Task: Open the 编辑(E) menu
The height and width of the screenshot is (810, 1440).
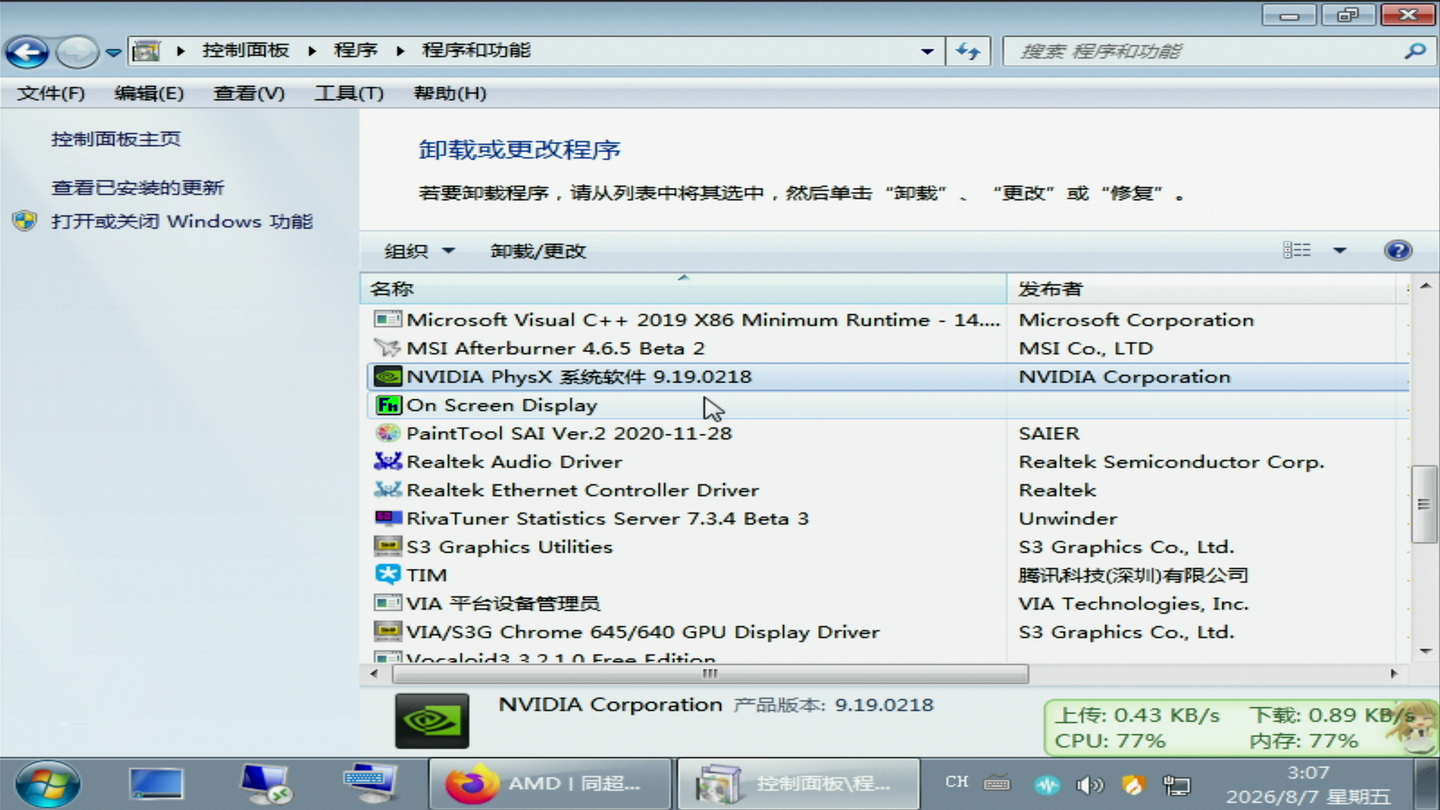Action: tap(149, 93)
